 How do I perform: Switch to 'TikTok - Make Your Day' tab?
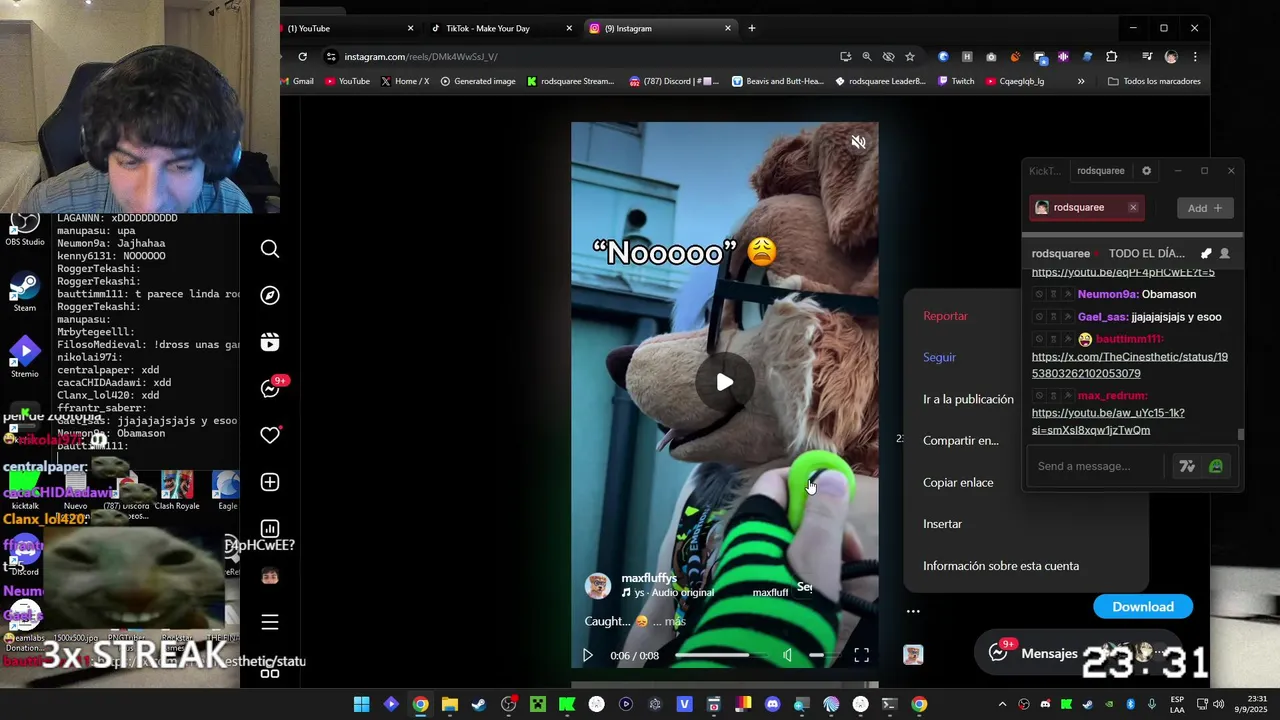tap(500, 28)
